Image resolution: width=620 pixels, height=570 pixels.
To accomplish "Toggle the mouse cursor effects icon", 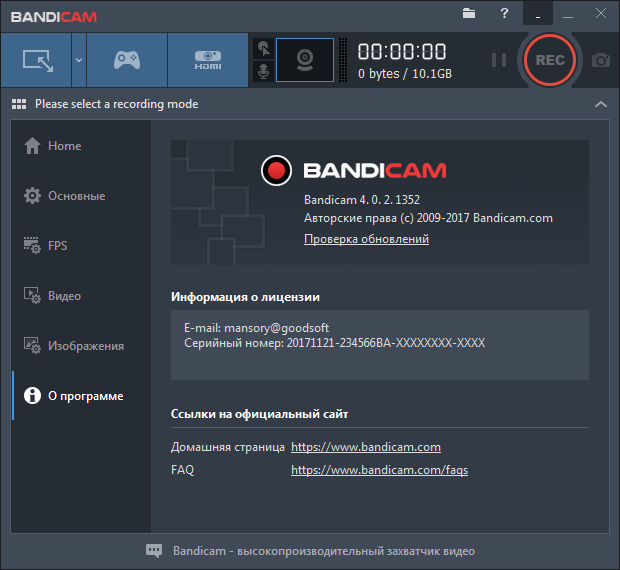I will [x=263, y=48].
